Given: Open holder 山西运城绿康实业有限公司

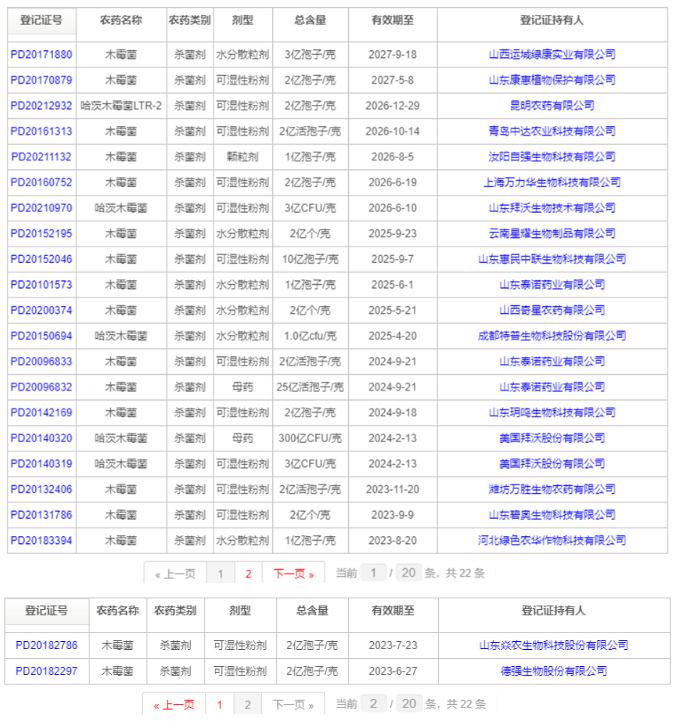Looking at the screenshot, I should coord(552,55).
